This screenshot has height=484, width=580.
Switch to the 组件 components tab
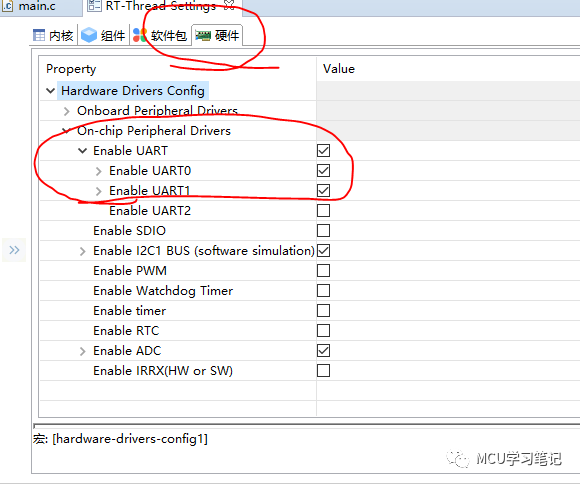coord(103,36)
